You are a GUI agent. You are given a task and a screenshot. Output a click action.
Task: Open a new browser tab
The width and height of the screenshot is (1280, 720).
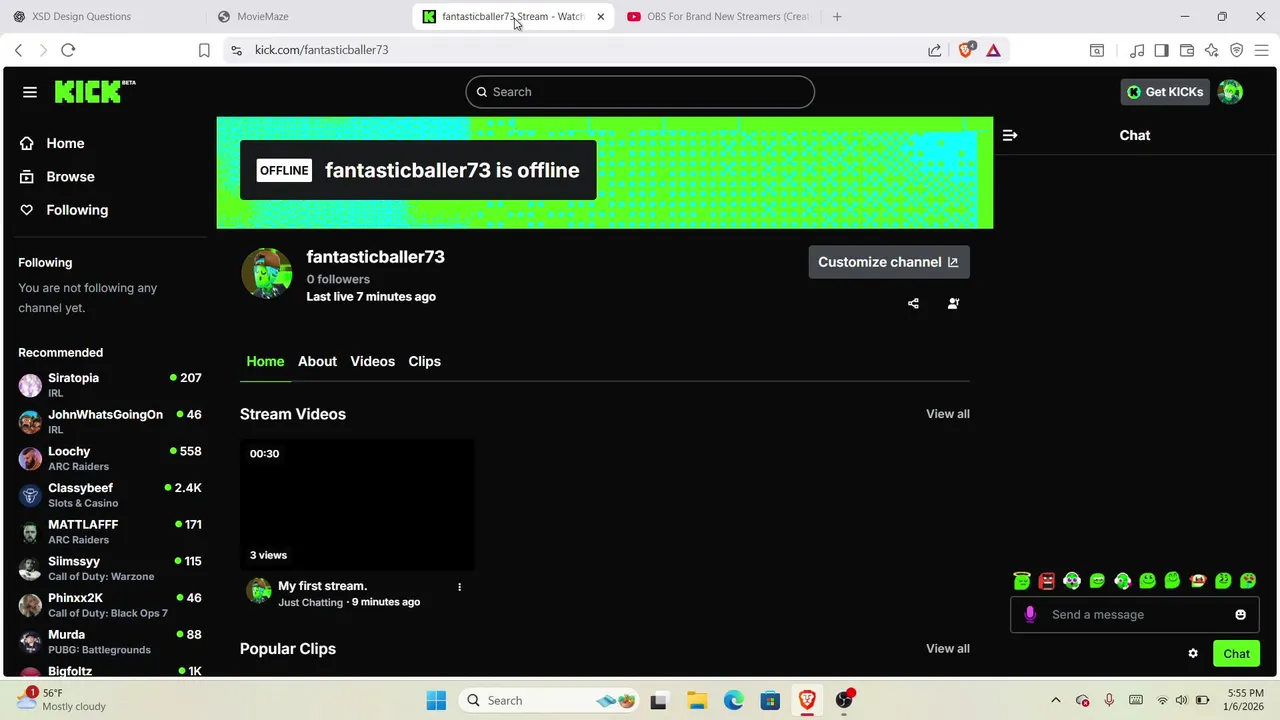click(837, 16)
